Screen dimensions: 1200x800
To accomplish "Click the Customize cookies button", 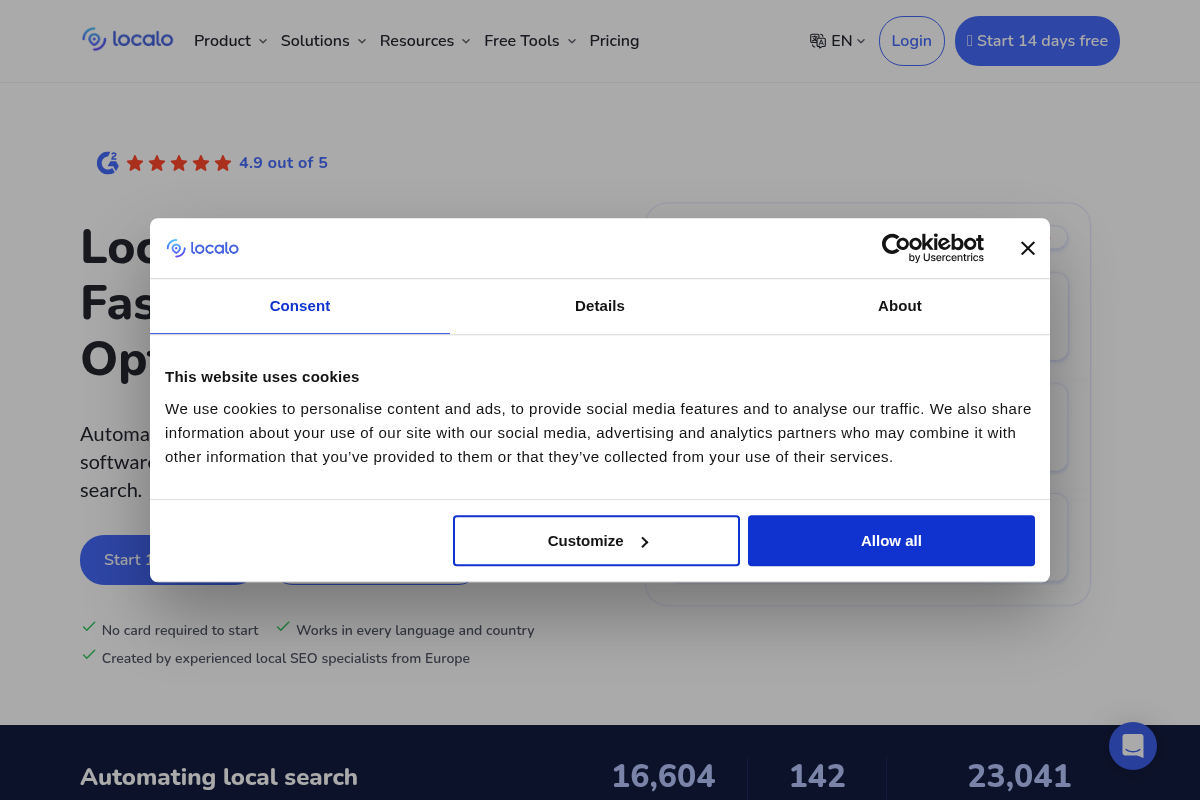I will 596,541.
